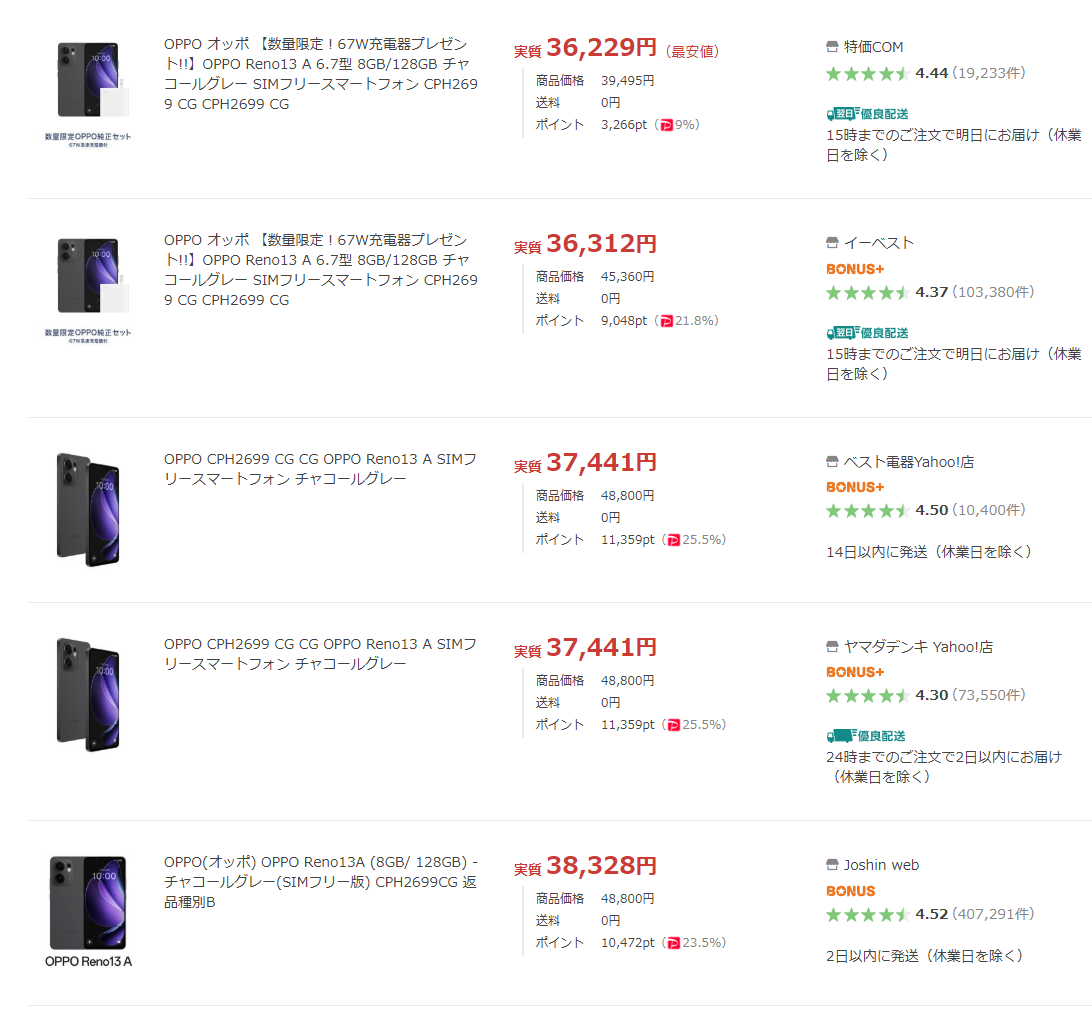Visit the Joshin web store page
Screen dimensions: 1092x1009
(x=881, y=865)
